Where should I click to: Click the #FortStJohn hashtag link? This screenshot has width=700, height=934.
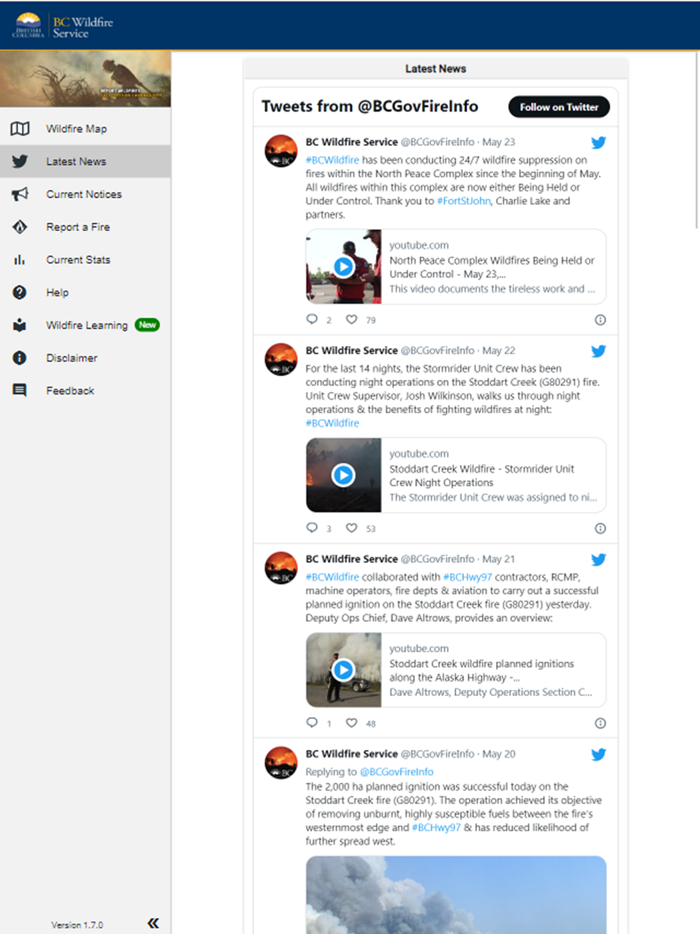pyautogui.click(x=464, y=201)
